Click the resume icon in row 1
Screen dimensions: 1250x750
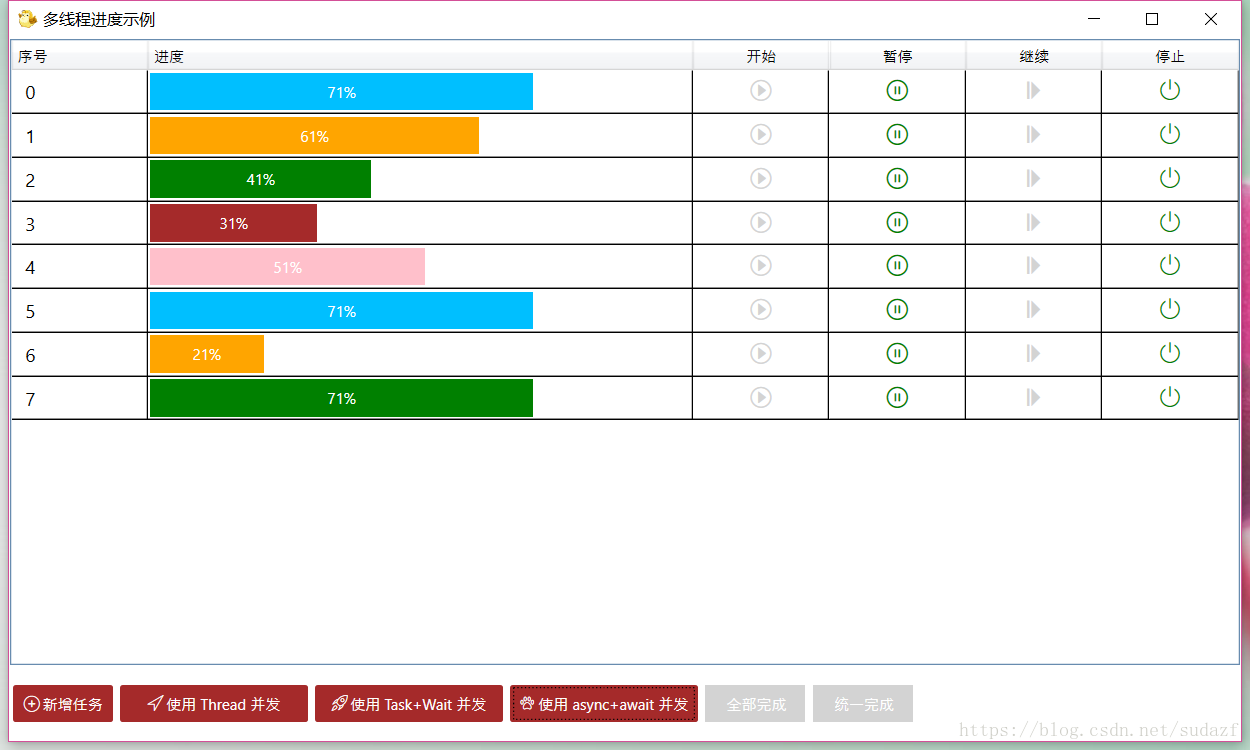coord(1033,134)
